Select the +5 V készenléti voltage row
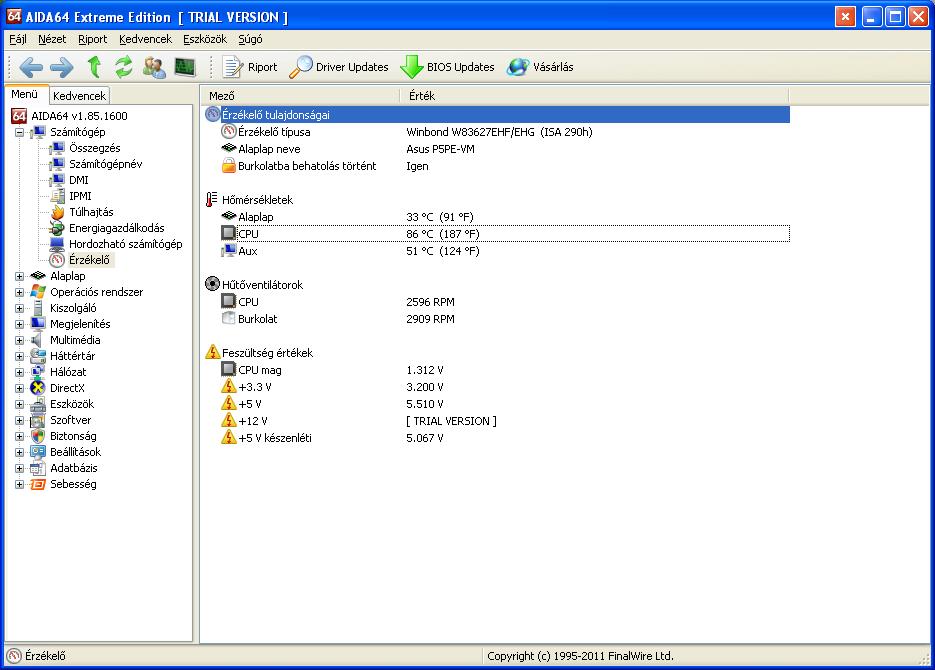 click(x=505, y=438)
